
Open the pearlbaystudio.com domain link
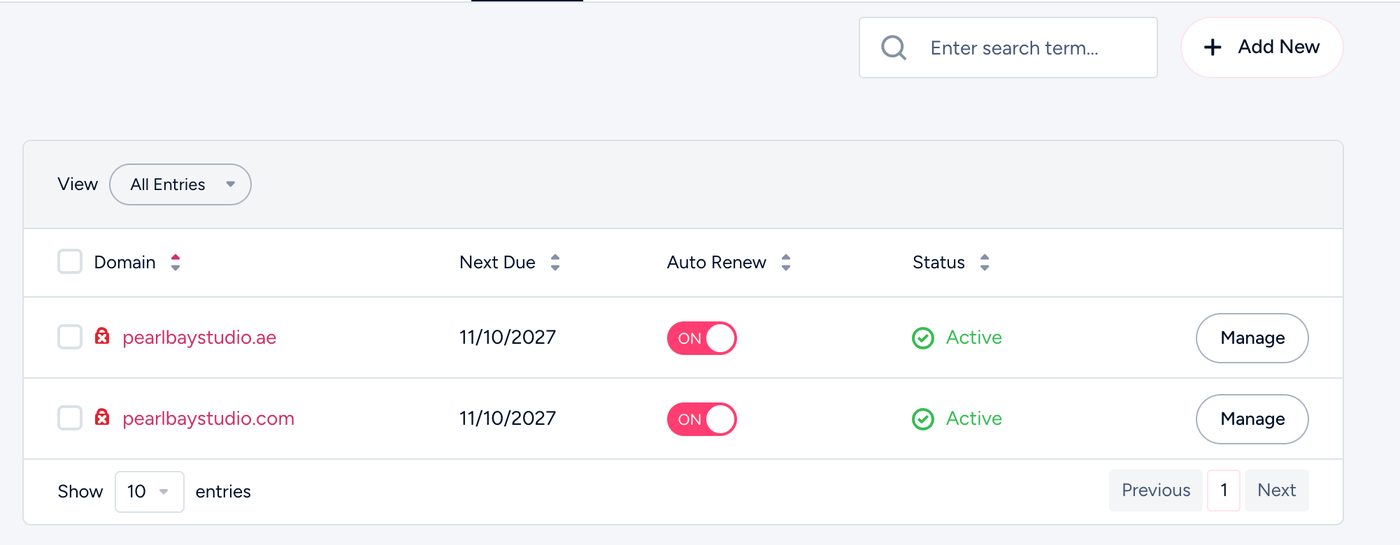[x=208, y=418]
